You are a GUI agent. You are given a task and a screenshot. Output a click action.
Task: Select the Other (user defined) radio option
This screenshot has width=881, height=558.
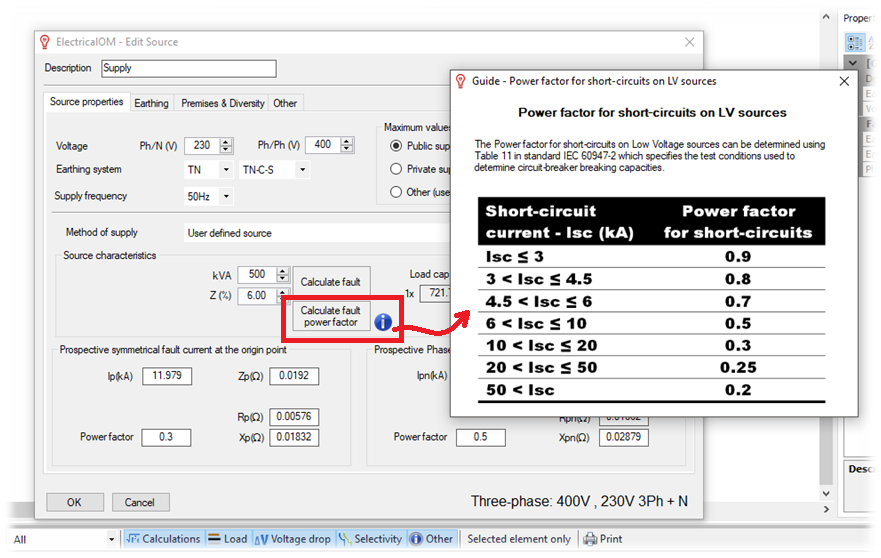pos(396,192)
